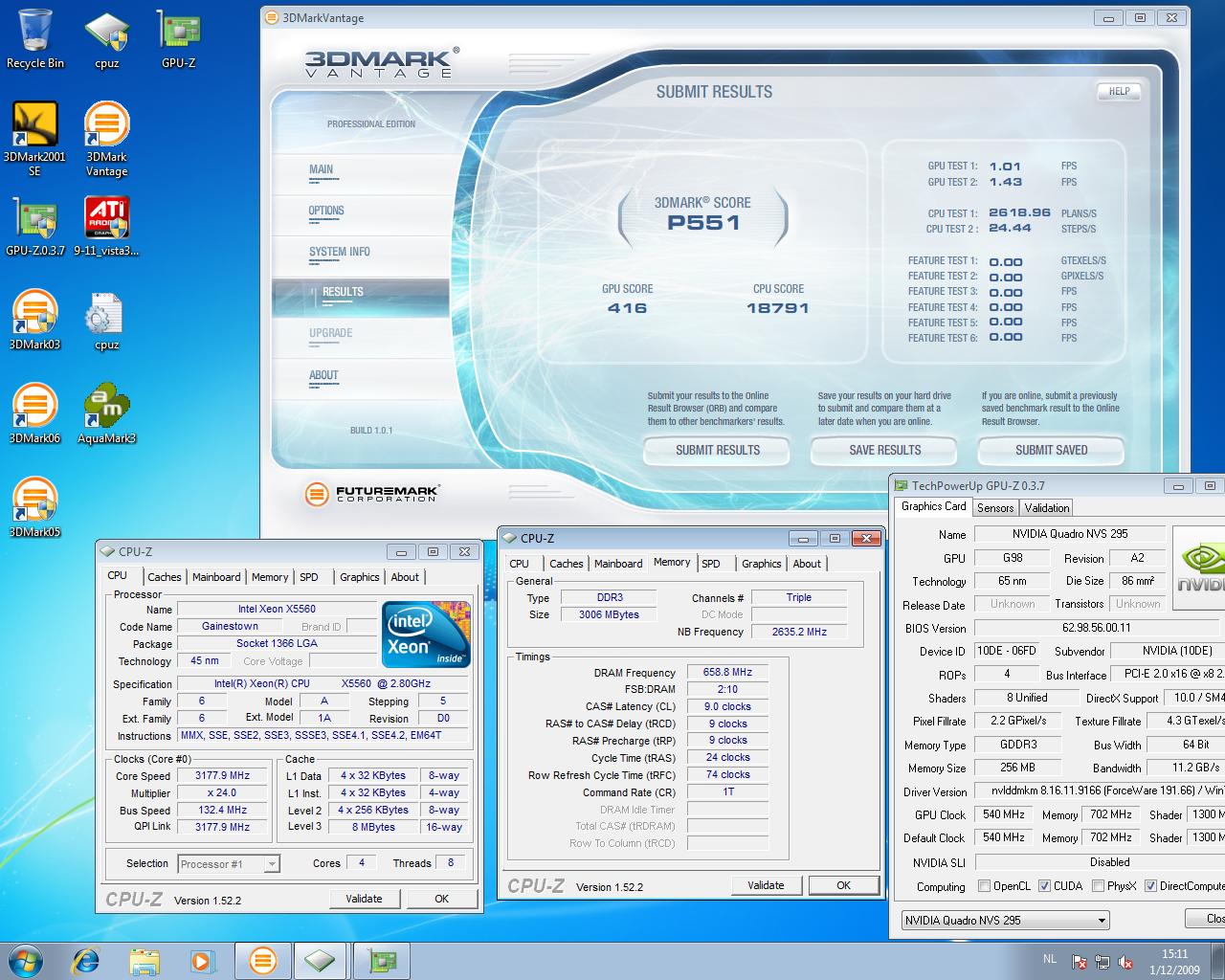Toggle the CUDA checkbox in GPU-Z
This screenshot has width=1225, height=980.
coord(1044,886)
